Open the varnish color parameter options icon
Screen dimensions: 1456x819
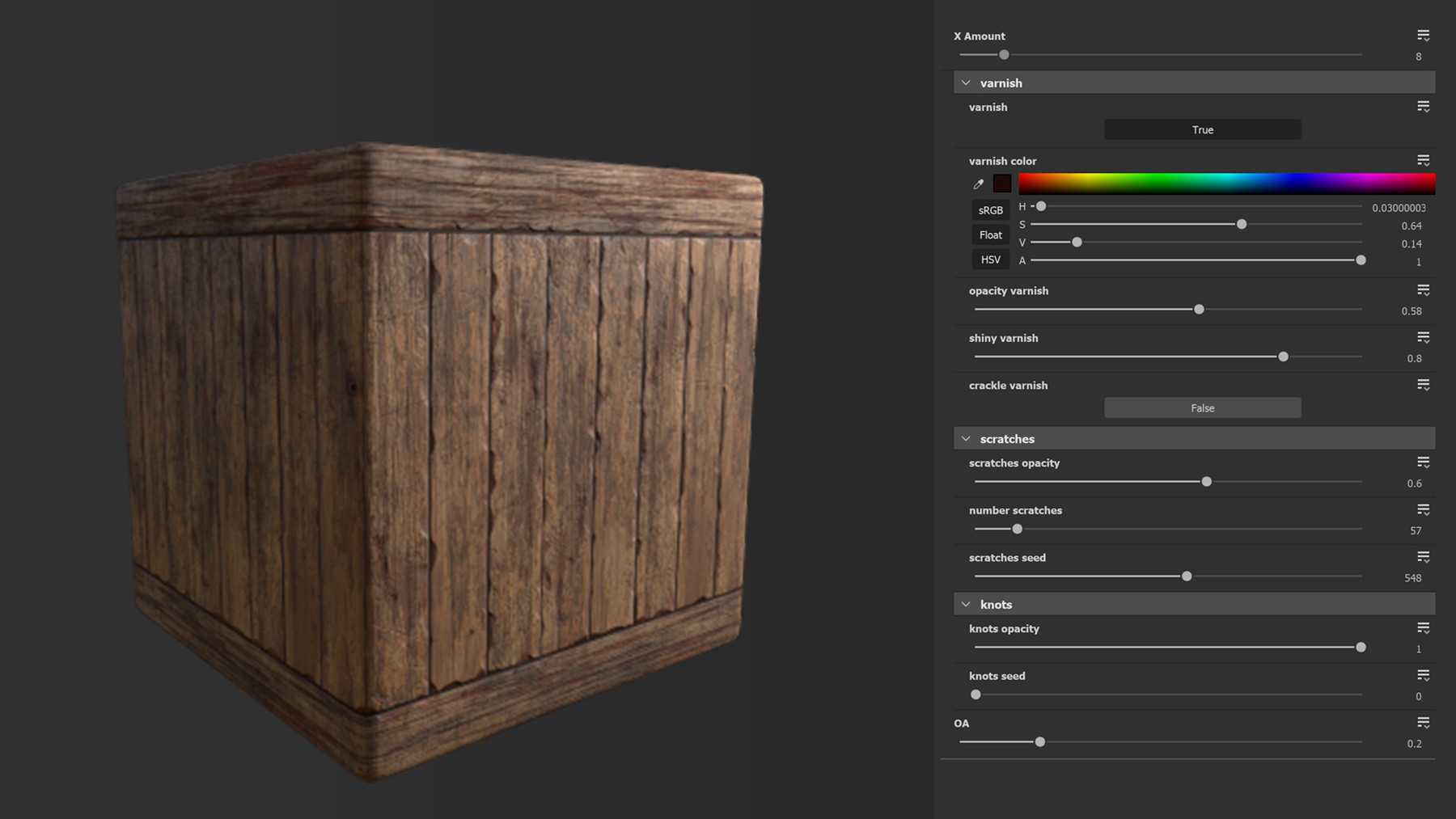click(x=1423, y=159)
